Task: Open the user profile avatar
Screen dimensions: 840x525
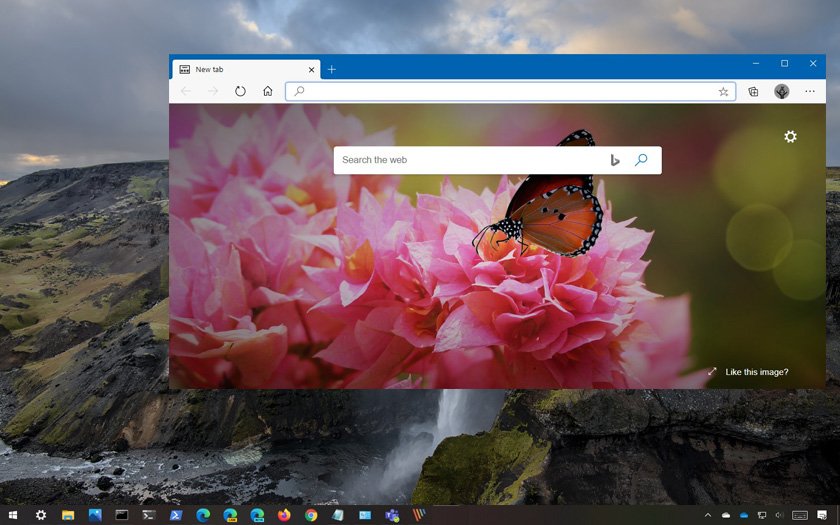Action: pos(782,91)
